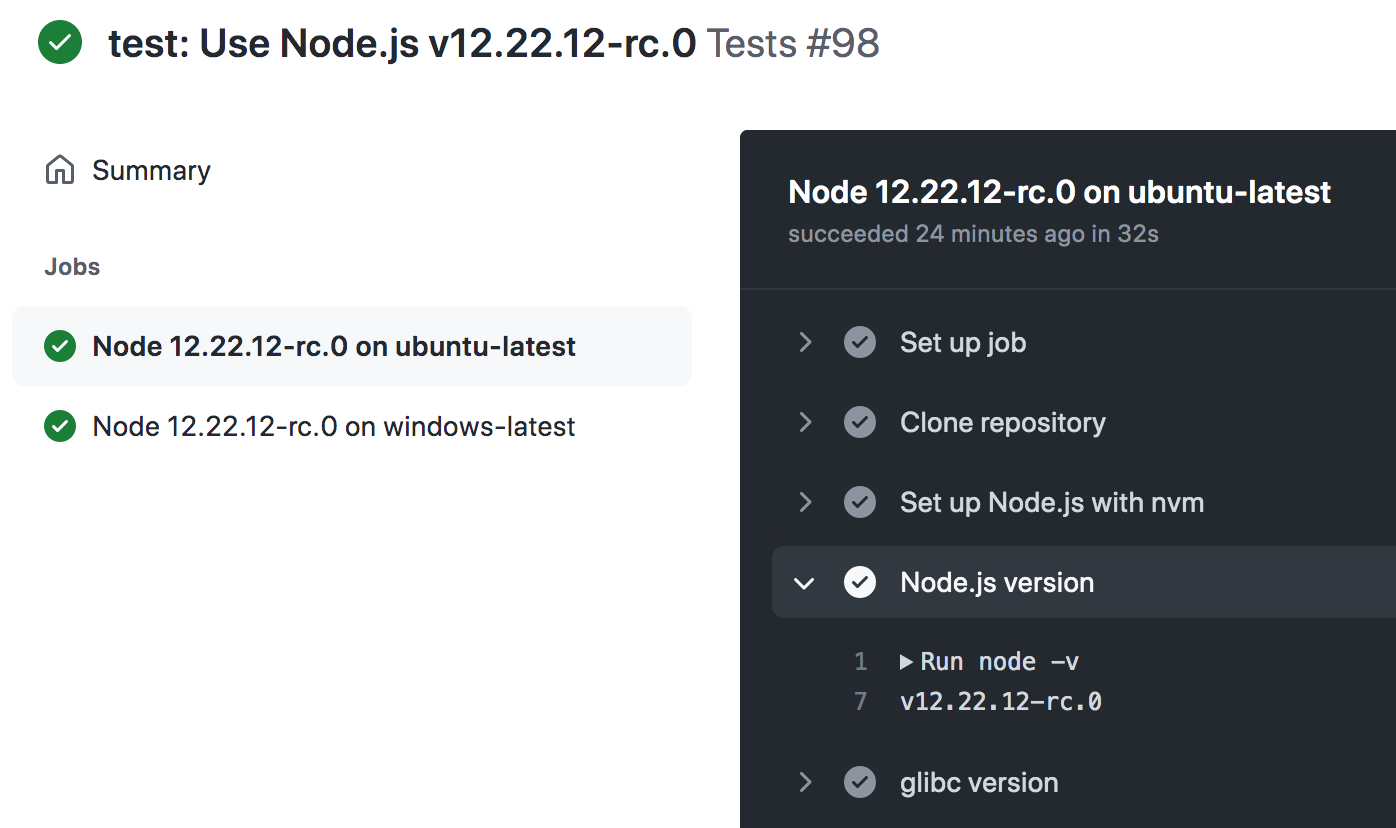Click the success check icon on the ubuntu-latest job
Image resolution: width=1396 pixels, height=828 pixels.
(59, 346)
